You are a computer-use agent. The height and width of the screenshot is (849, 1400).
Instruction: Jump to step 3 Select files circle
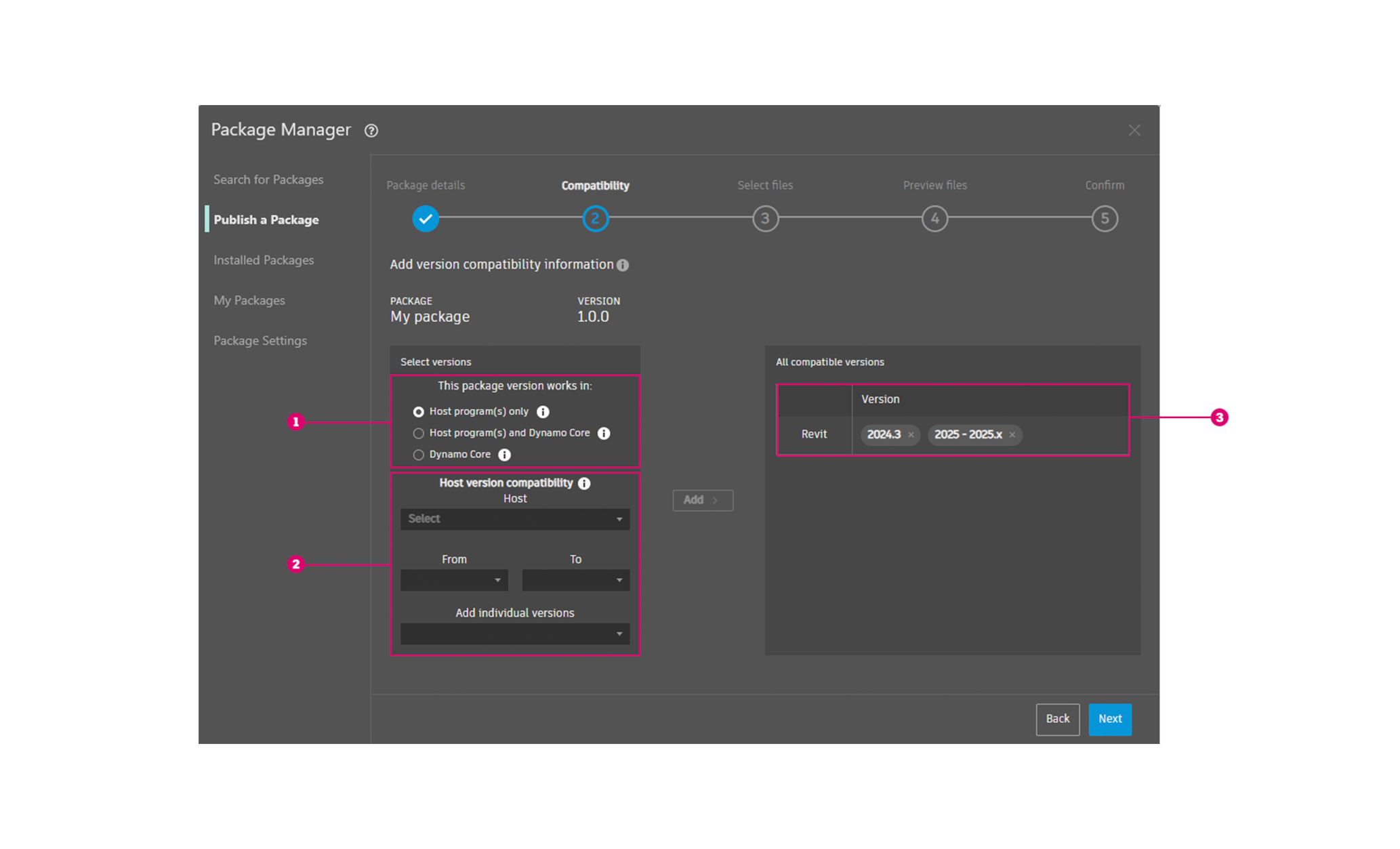(x=765, y=219)
